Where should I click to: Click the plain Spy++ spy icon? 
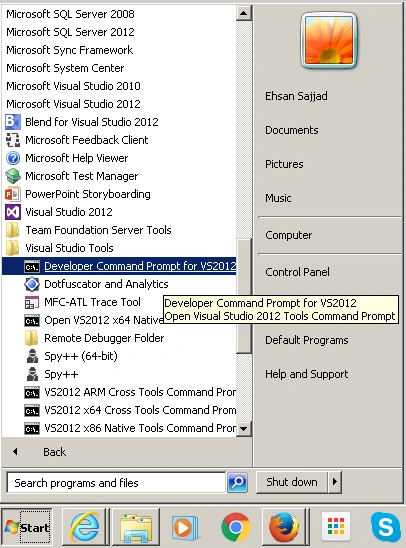(x=32, y=374)
